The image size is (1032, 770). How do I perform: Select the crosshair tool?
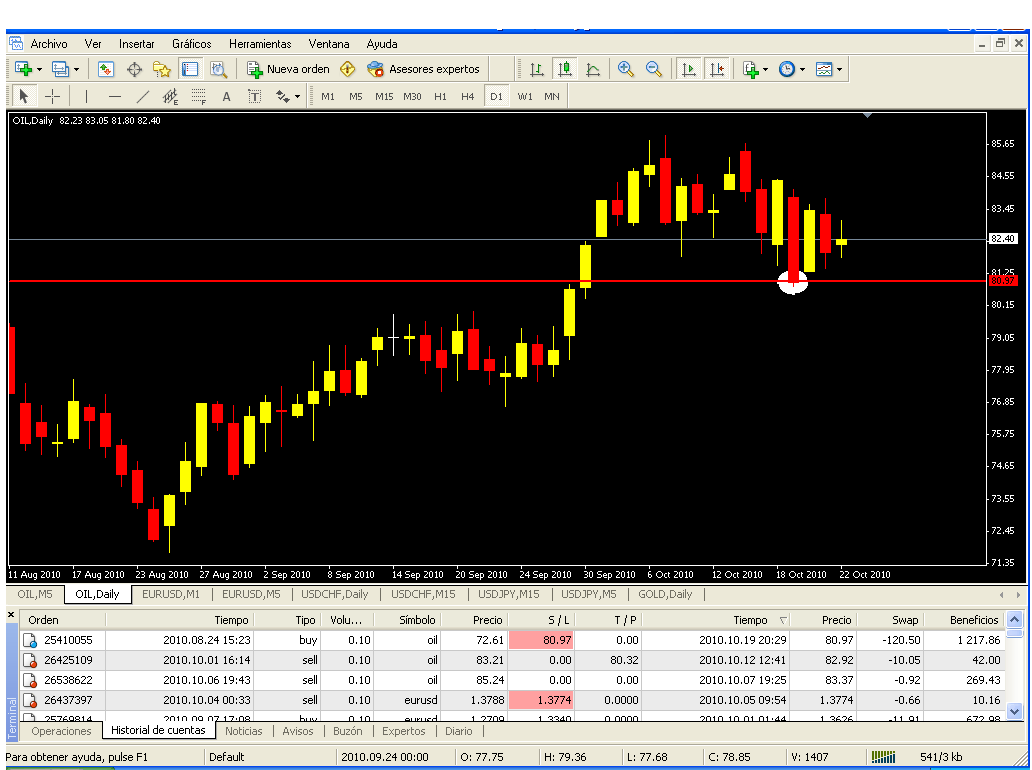[x=52, y=96]
